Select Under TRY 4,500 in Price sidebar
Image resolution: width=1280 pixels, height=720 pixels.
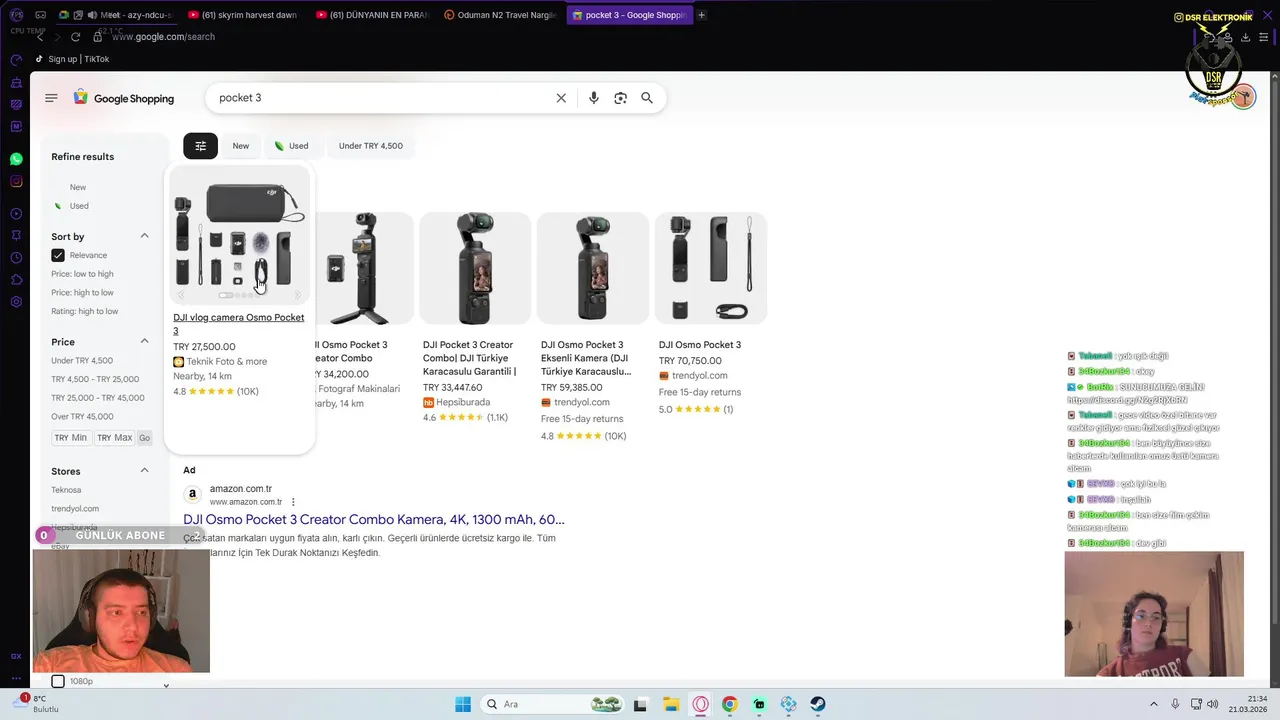pyautogui.click(x=82, y=361)
